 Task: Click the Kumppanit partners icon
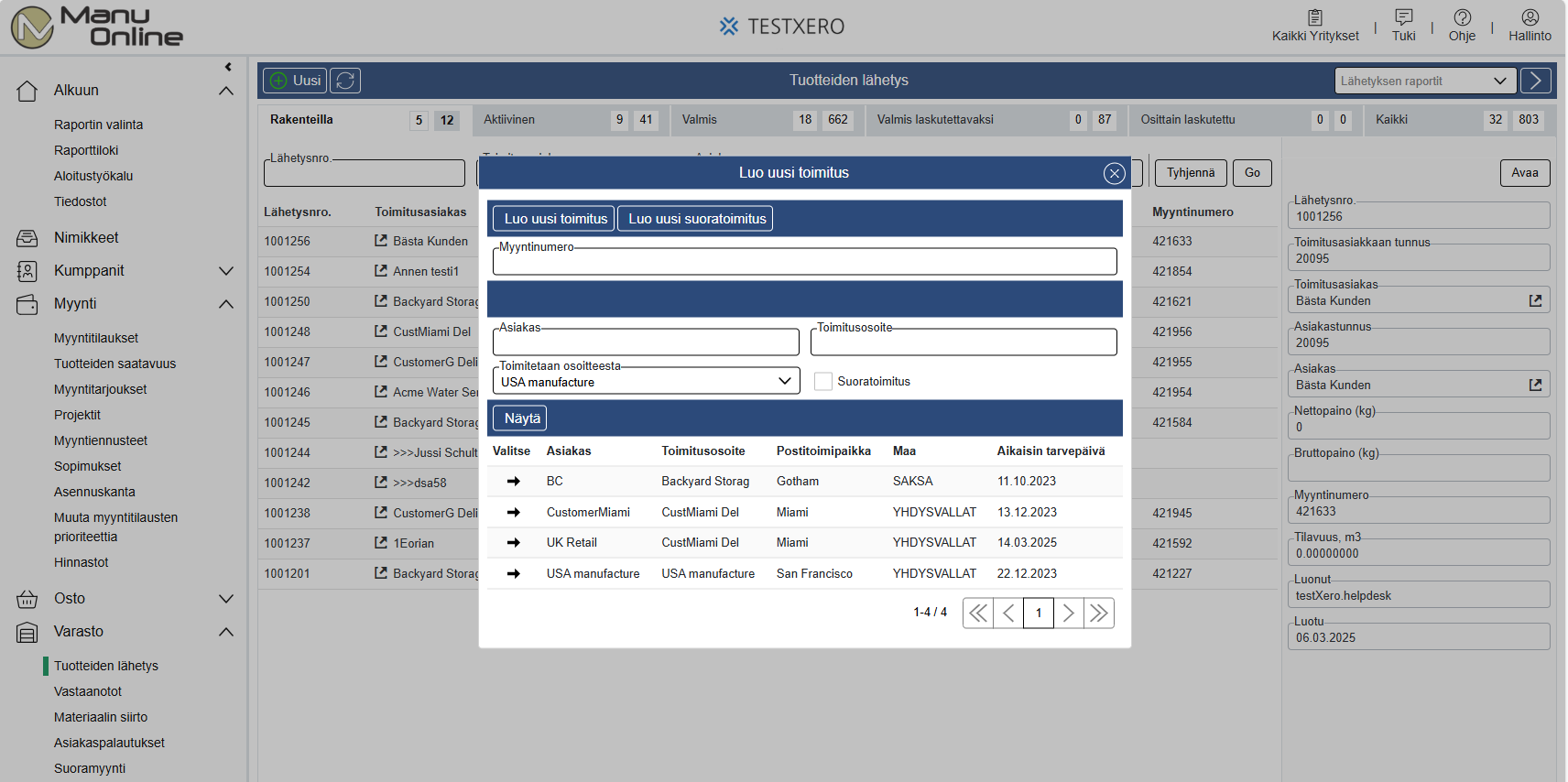(27, 271)
